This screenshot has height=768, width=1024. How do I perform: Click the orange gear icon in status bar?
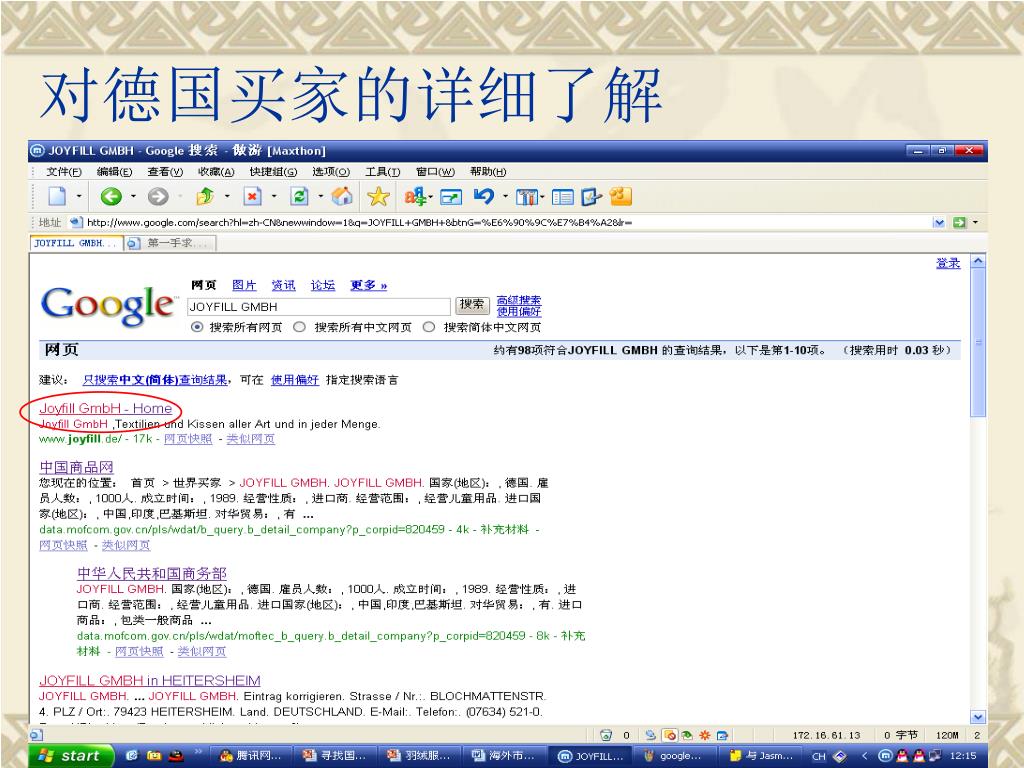coord(705,735)
